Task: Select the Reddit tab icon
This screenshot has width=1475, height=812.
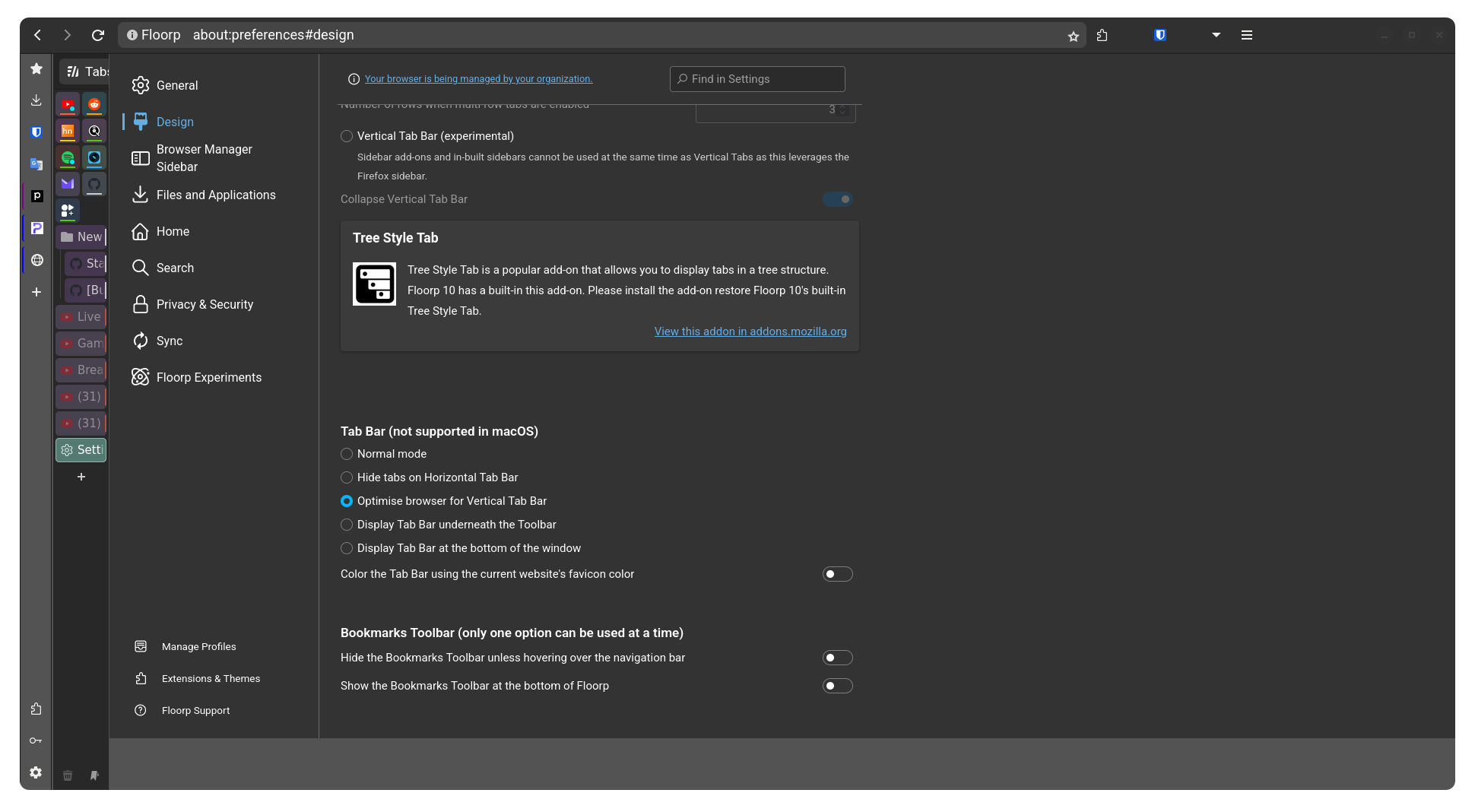Action: tap(94, 104)
